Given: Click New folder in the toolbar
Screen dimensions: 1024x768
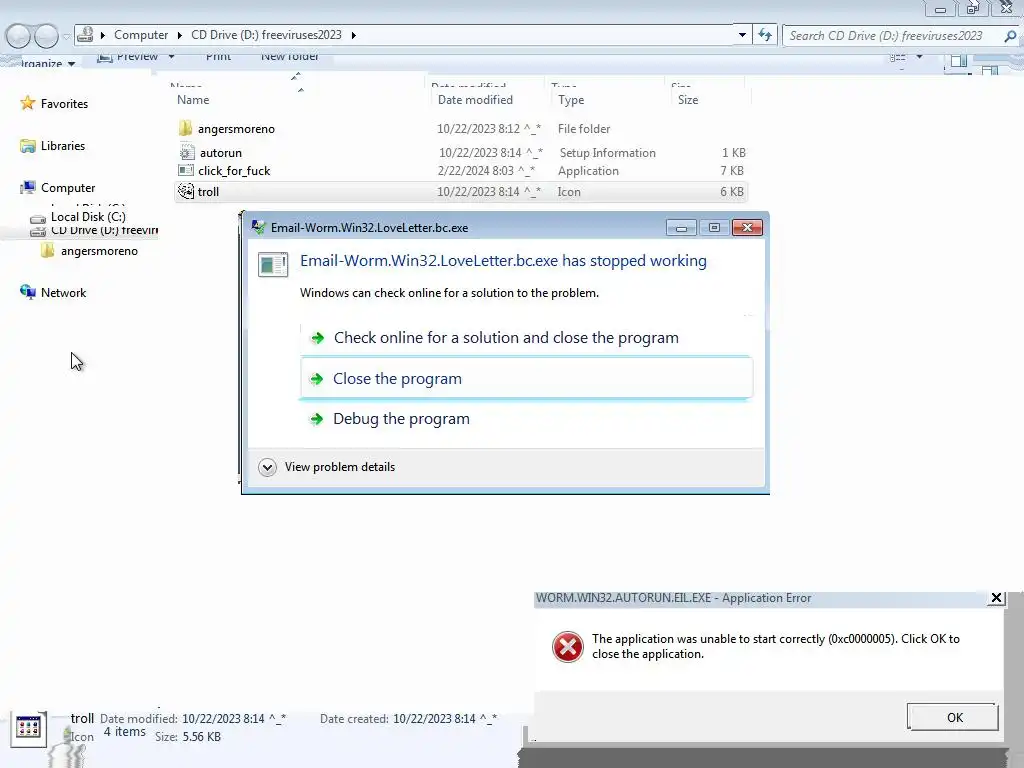Looking at the screenshot, I should [x=290, y=57].
